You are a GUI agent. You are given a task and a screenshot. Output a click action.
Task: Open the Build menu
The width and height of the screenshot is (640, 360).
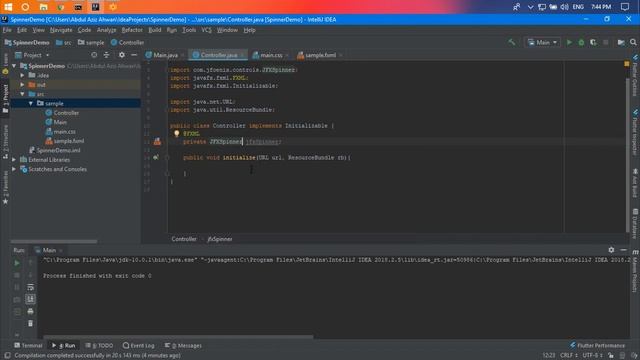click(154, 30)
